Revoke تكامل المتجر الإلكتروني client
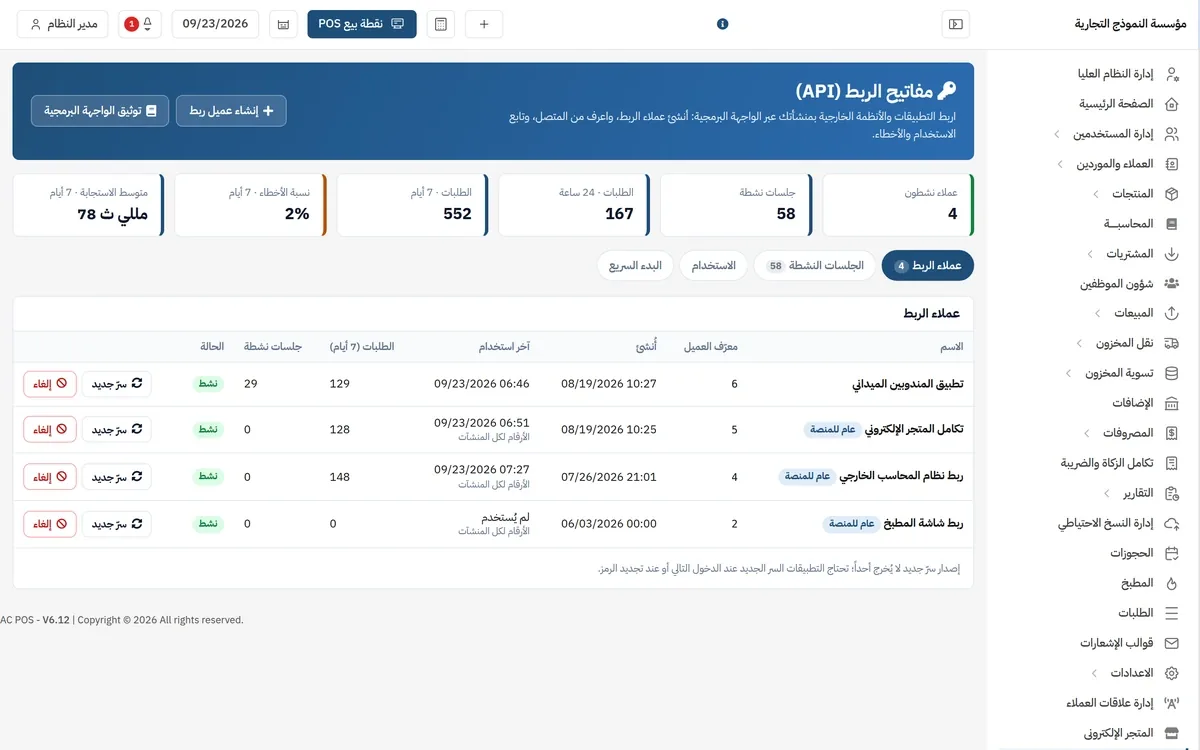The height and width of the screenshot is (750, 1200). coord(50,430)
